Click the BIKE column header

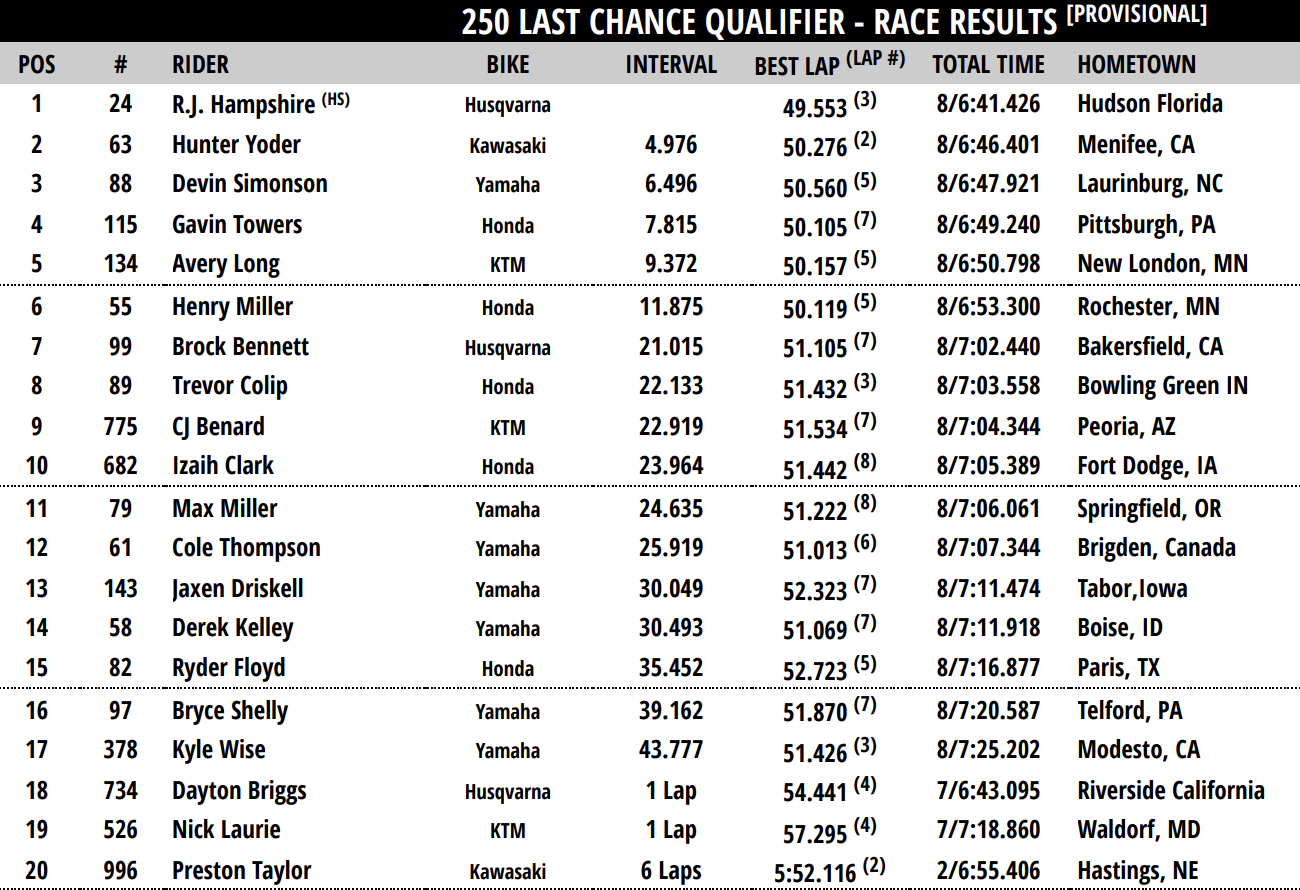pos(508,65)
